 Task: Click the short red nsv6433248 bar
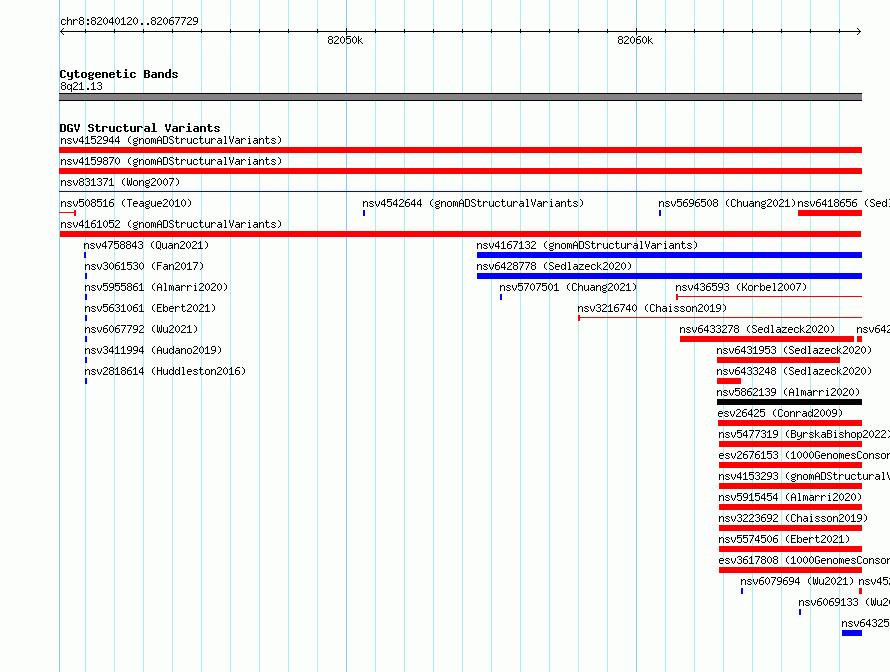729,381
